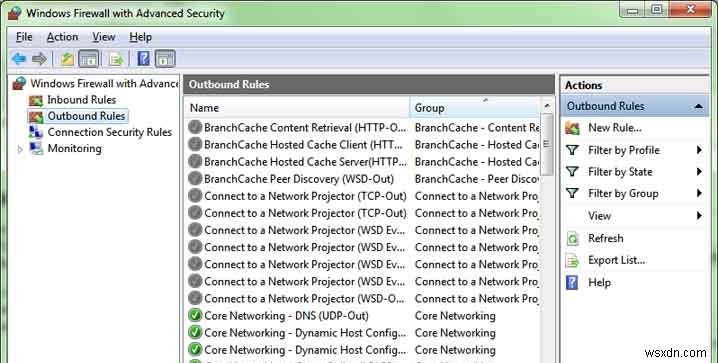This screenshot has width=718, height=363.
Task: Open the View submenu arrow in Actions
Action: tap(699, 215)
